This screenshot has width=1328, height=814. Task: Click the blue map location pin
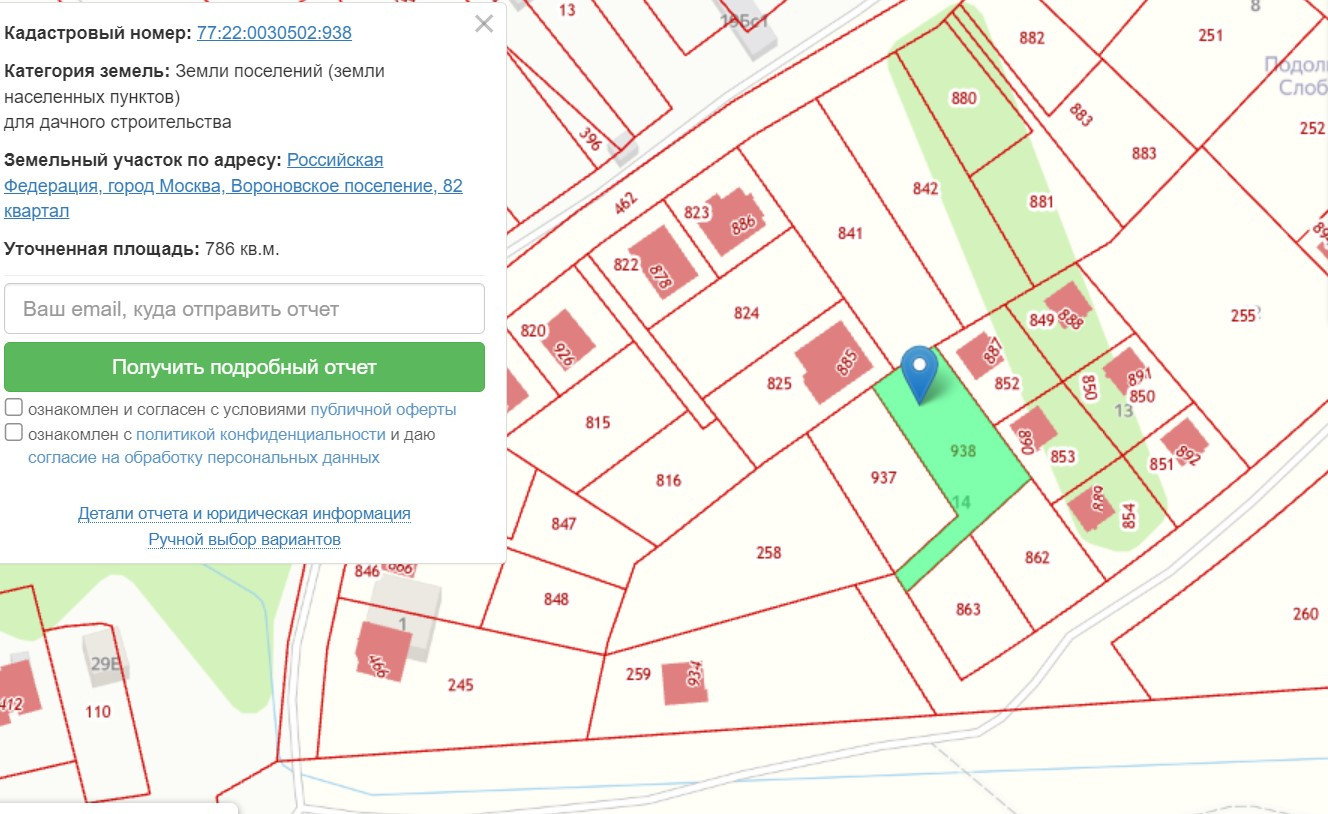point(920,372)
